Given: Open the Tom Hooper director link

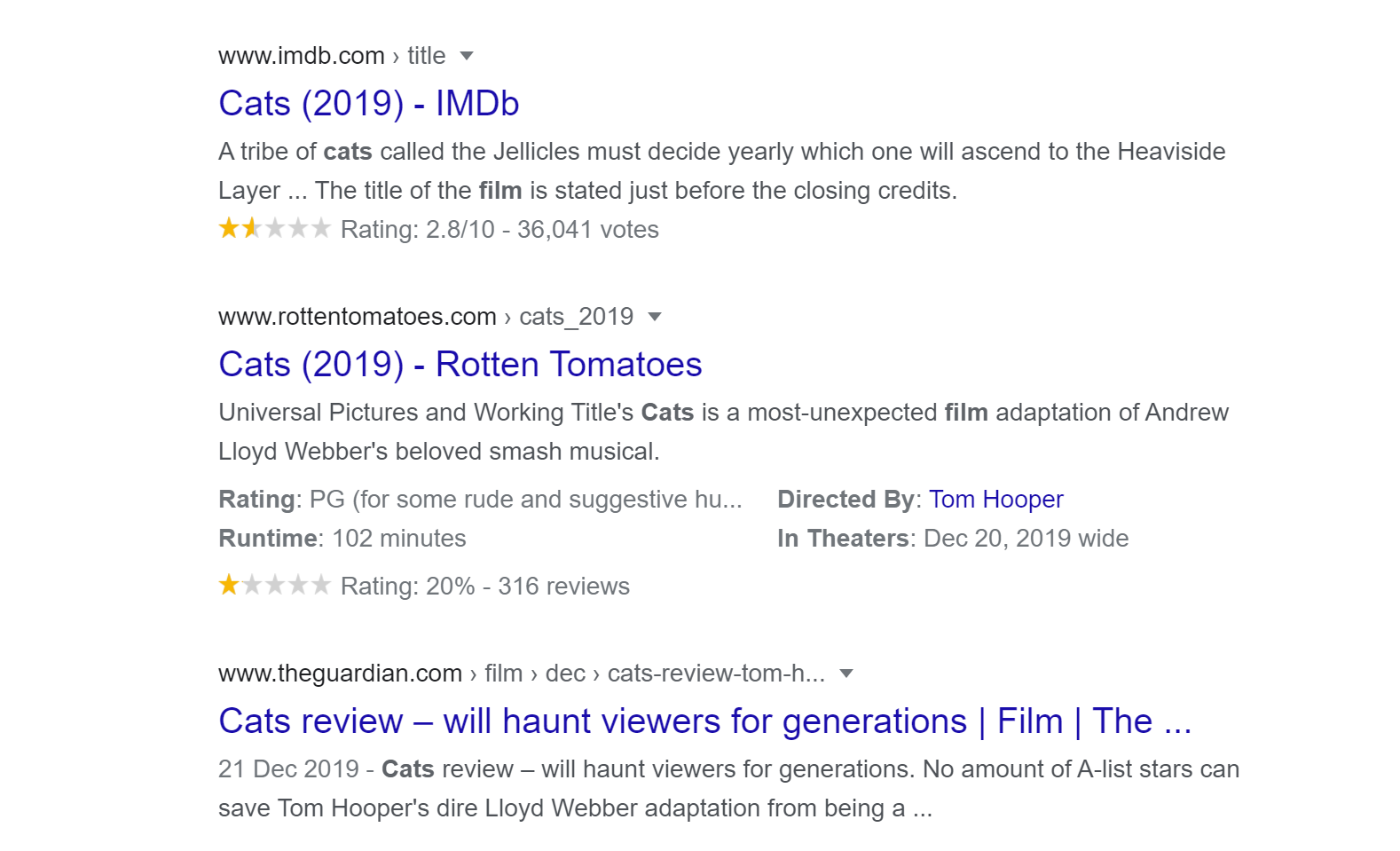Looking at the screenshot, I should click(995, 500).
